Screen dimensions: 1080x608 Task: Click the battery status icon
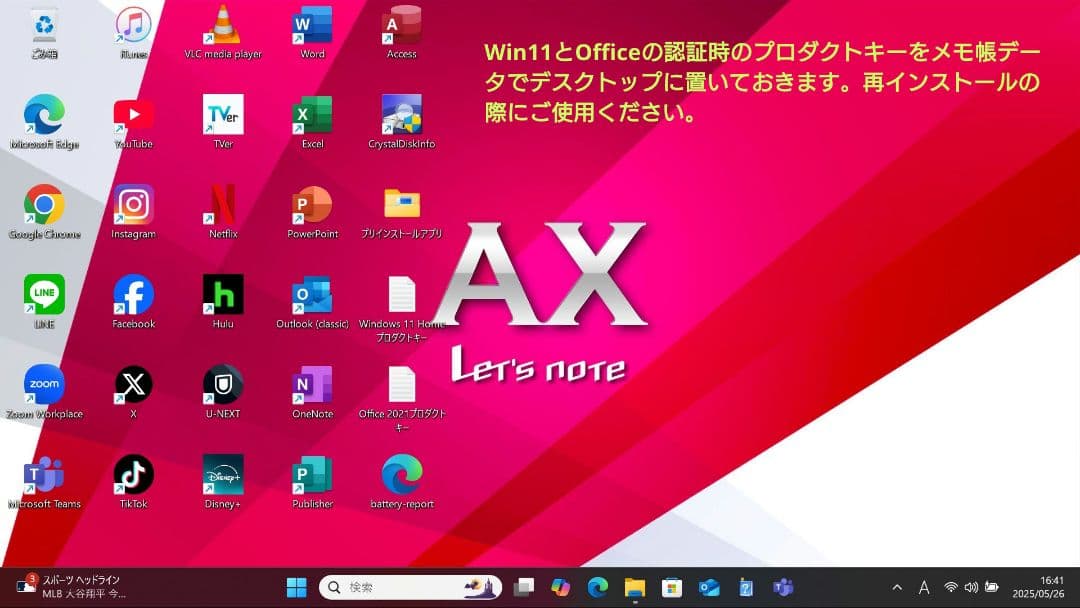[991, 588]
